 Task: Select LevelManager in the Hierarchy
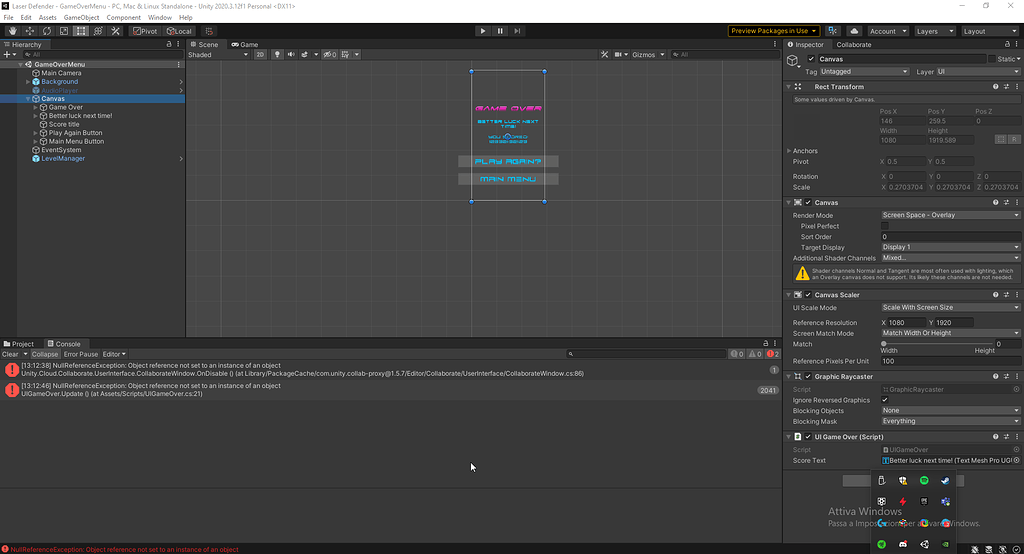click(x=62, y=159)
